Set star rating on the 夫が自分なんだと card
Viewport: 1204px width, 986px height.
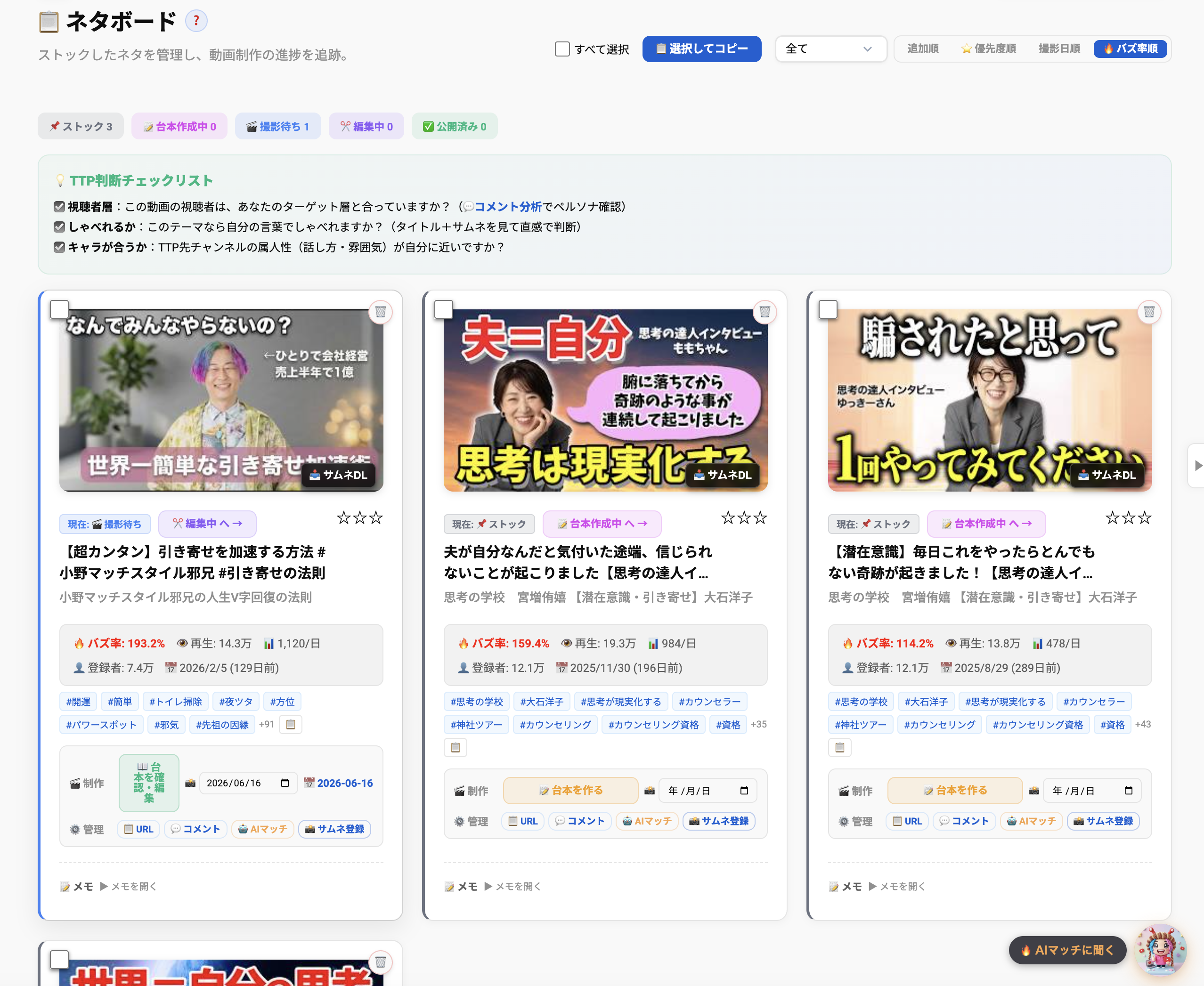pos(744,517)
